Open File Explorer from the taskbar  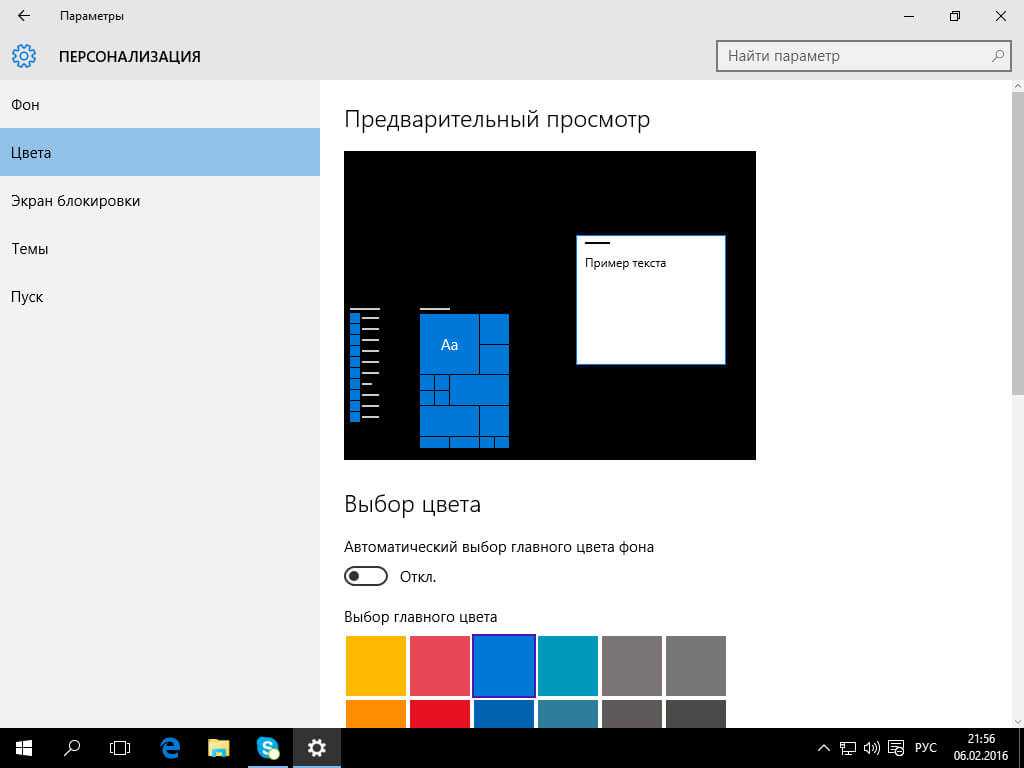[x=219, y=747]
